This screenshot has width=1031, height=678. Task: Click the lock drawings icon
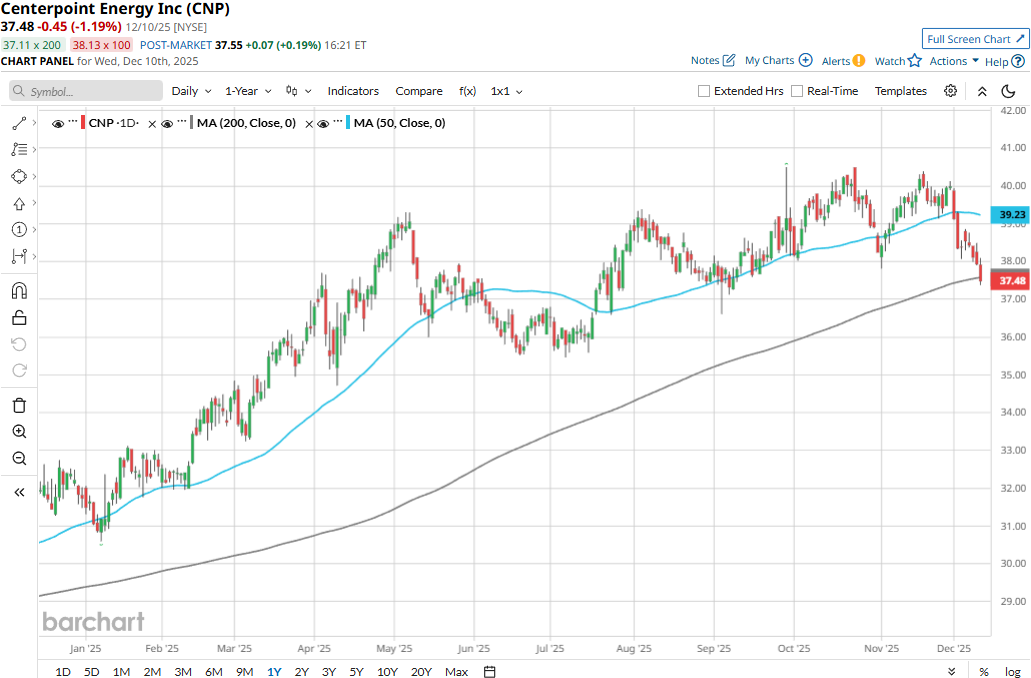coord(19,318)
